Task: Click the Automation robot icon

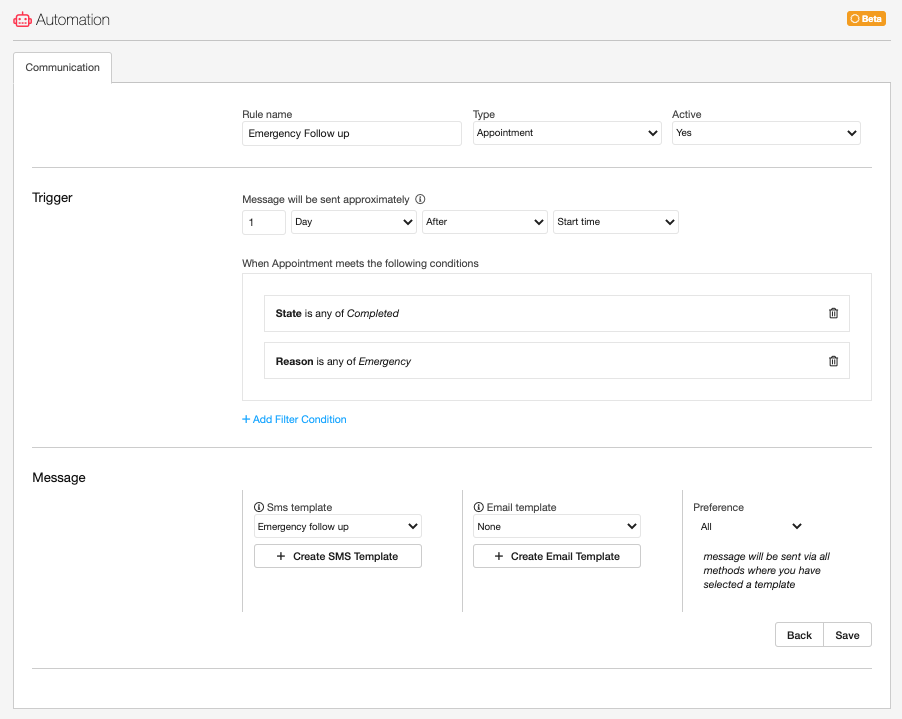Action: tap(22, 20)
